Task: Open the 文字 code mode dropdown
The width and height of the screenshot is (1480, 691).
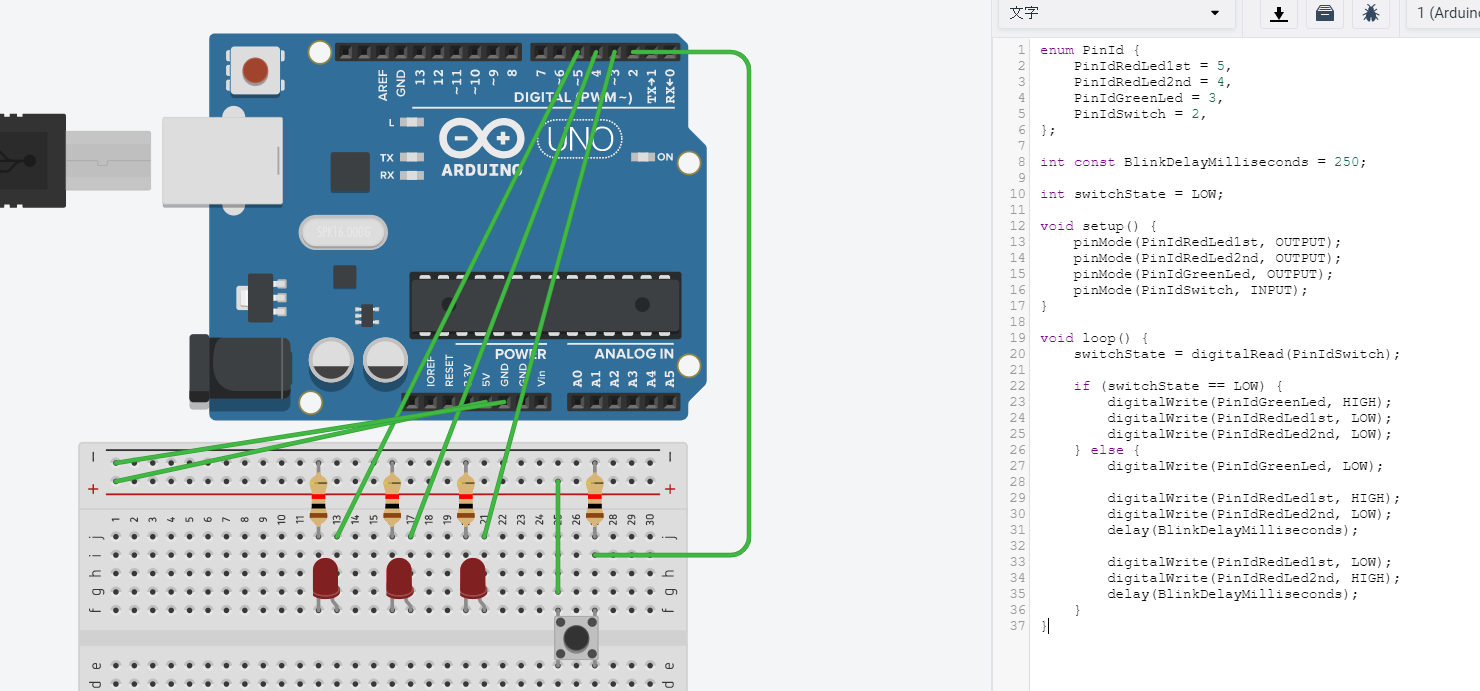Action: pyautogui.click(x=1114, y=13)
